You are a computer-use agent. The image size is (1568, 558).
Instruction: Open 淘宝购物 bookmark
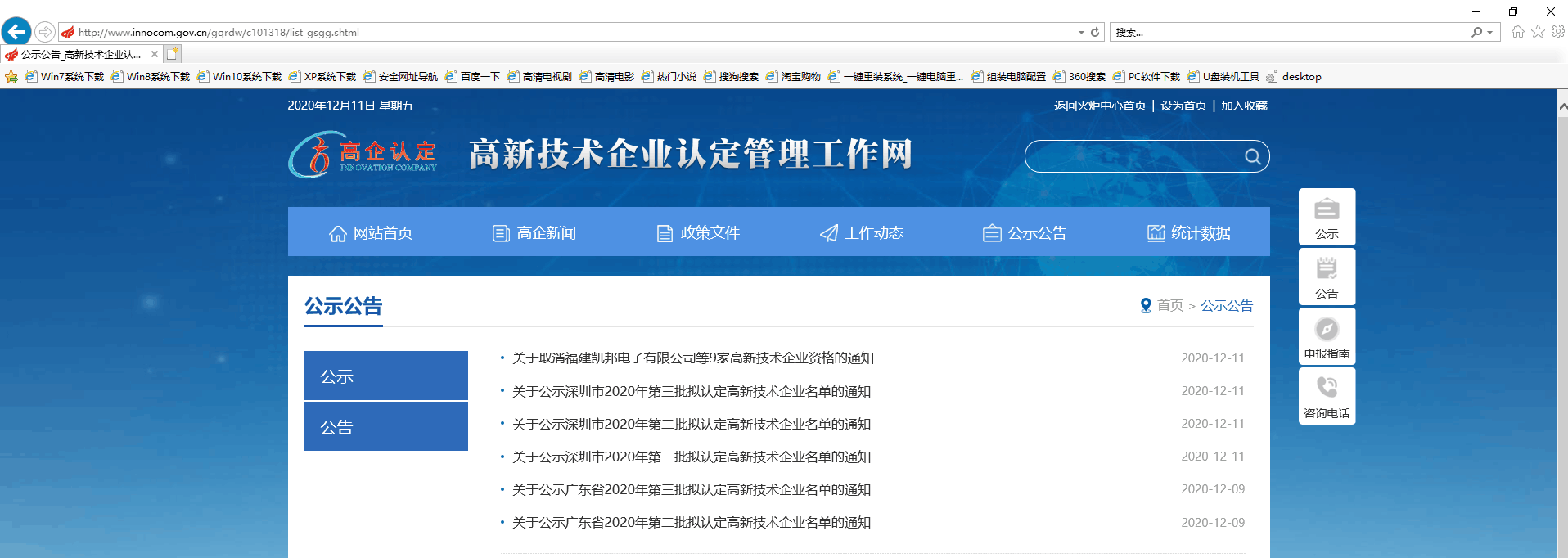793,77
